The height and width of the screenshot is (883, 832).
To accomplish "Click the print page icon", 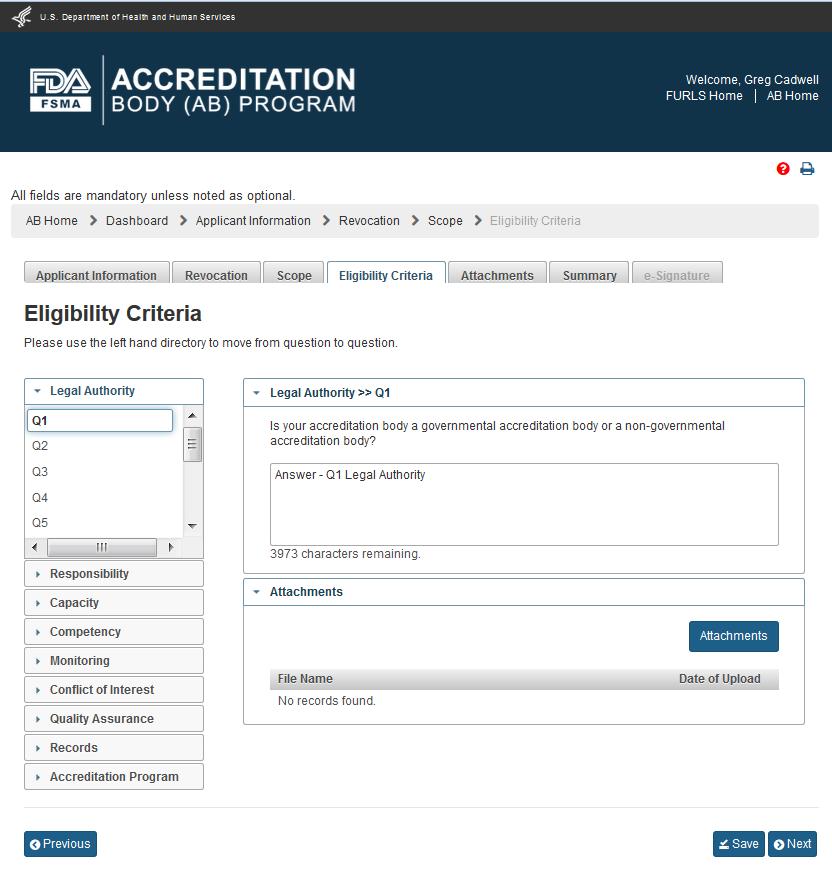I will [x=807, y=169].
